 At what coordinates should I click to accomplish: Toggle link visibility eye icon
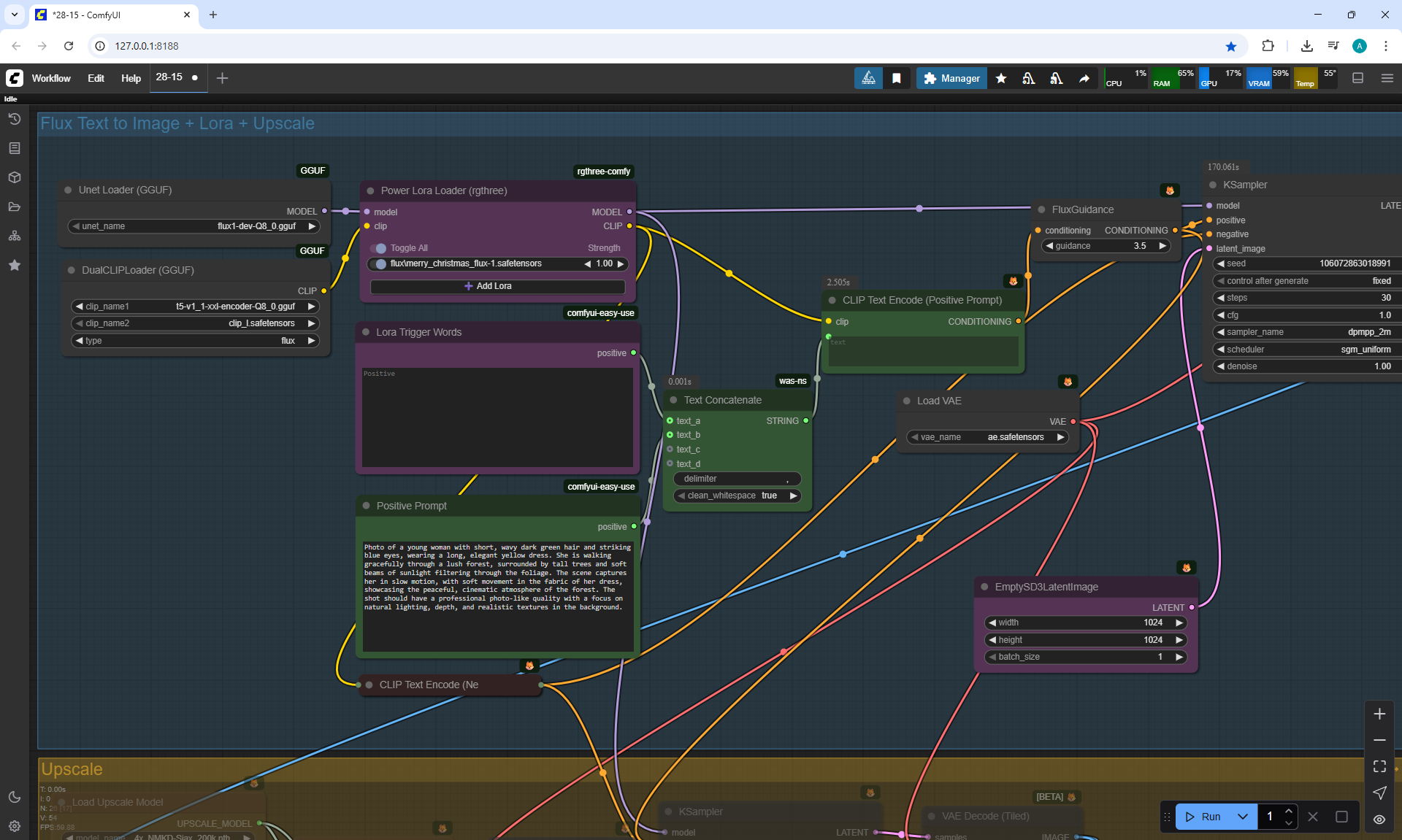(1379, 820)
